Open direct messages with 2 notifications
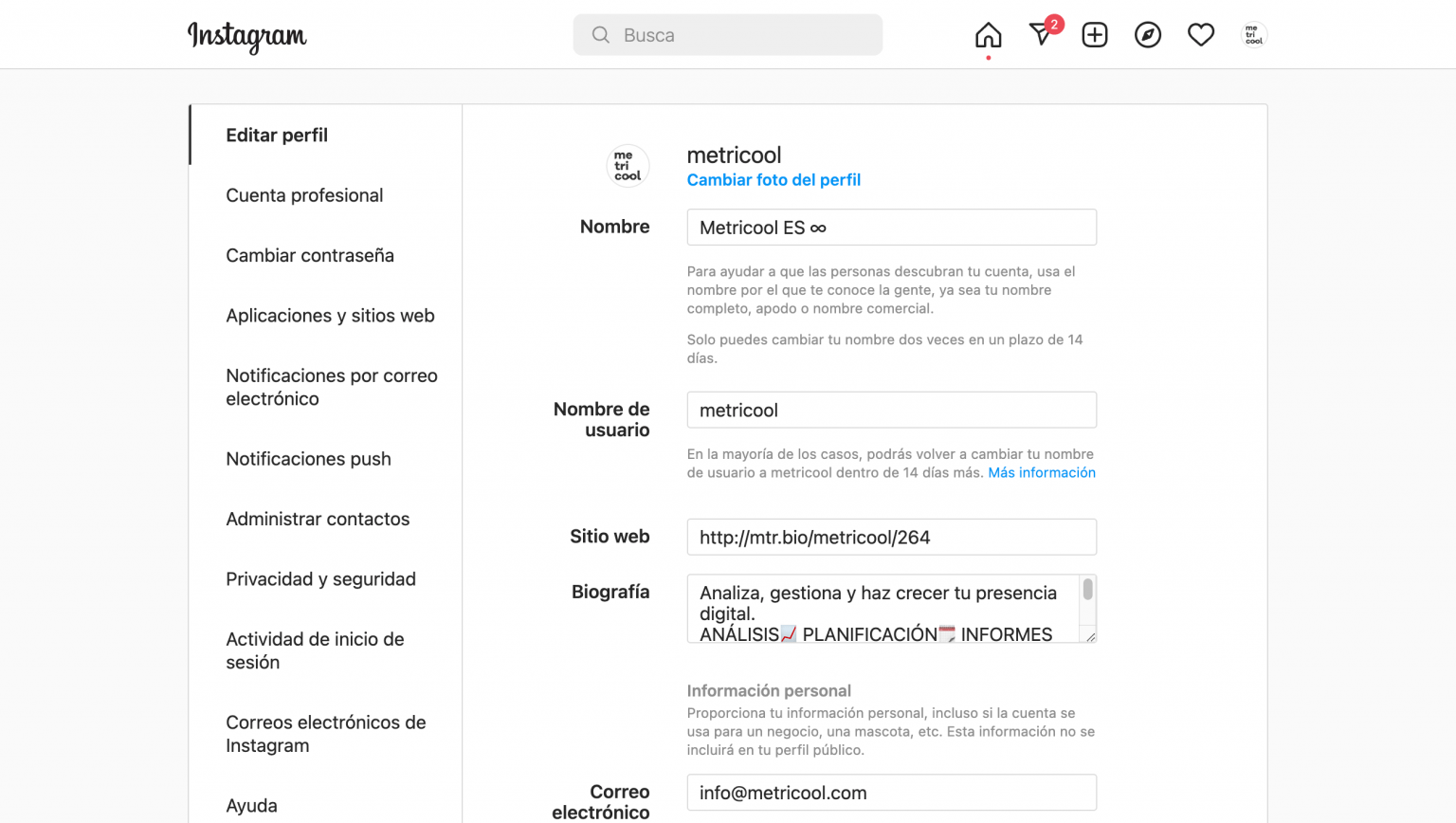The width and height of the screenshot is (1456, 823). 1040,34
